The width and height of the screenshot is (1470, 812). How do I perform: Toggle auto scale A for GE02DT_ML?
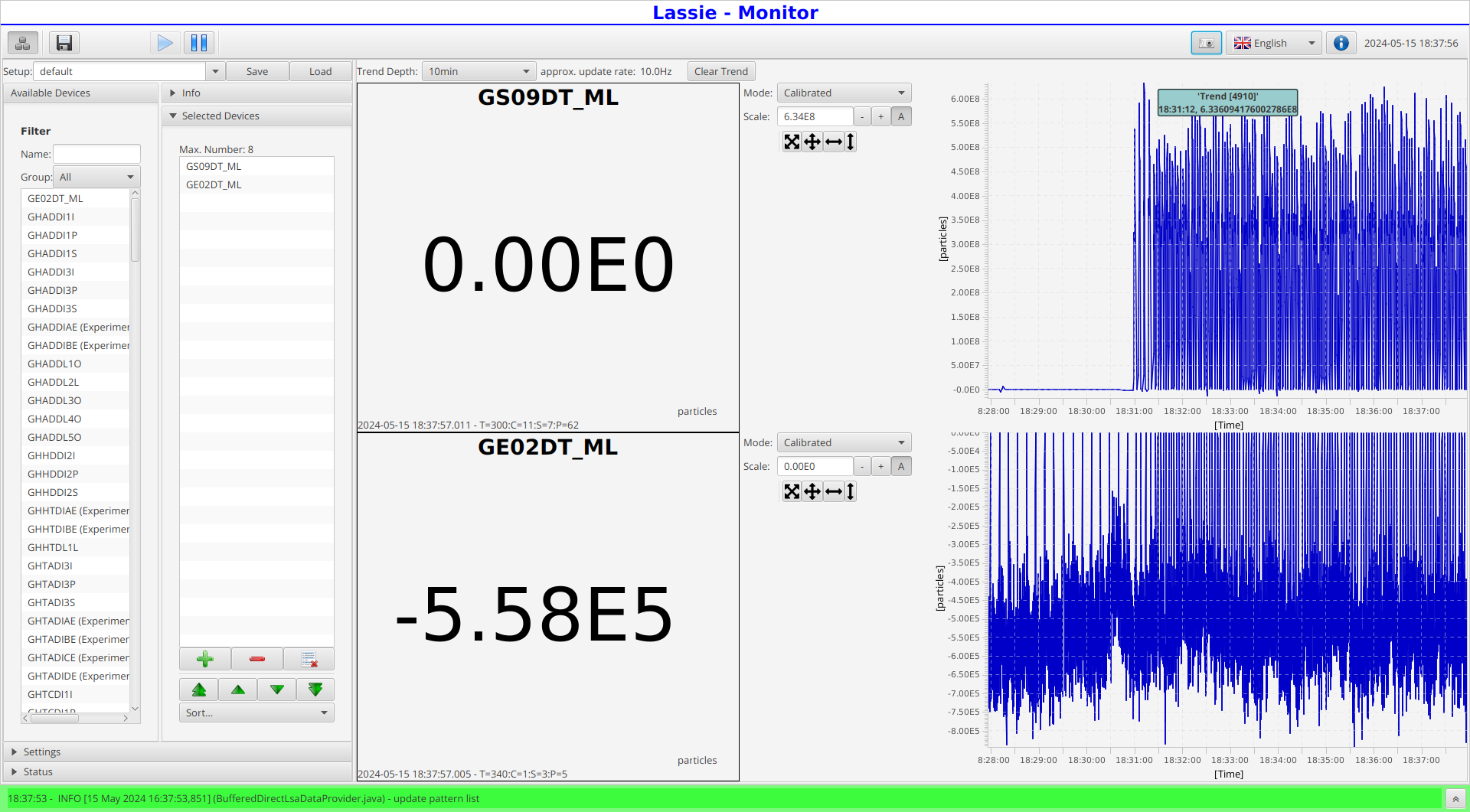(901, 466)
